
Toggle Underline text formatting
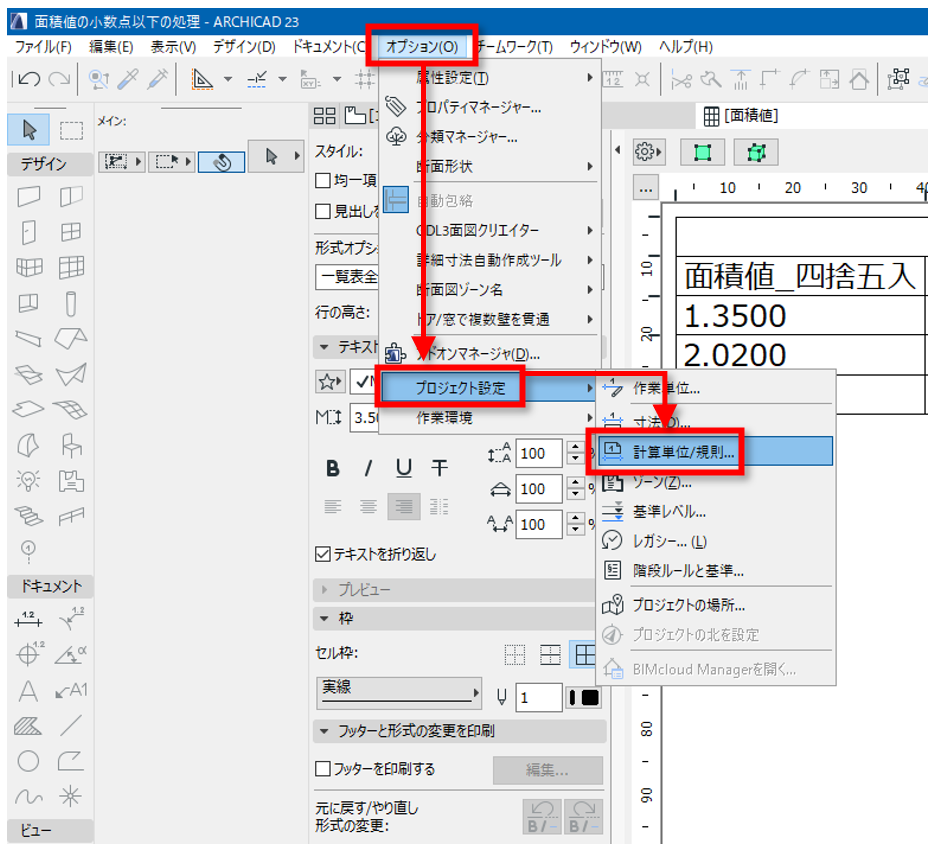pos(404,468)
